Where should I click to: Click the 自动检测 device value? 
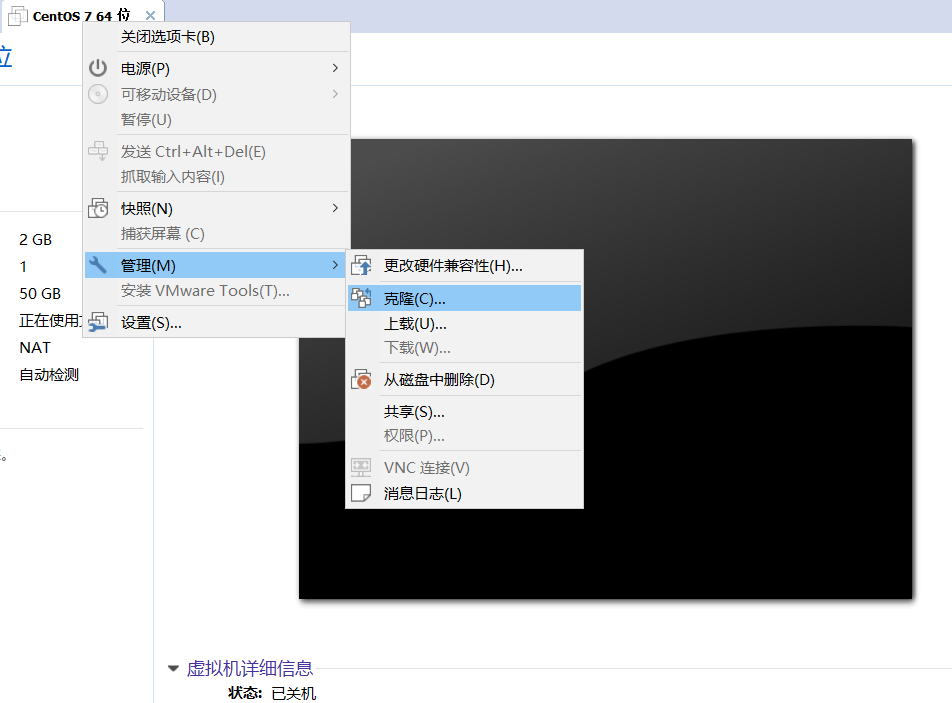pyautogui.click(x=49, y=375)
